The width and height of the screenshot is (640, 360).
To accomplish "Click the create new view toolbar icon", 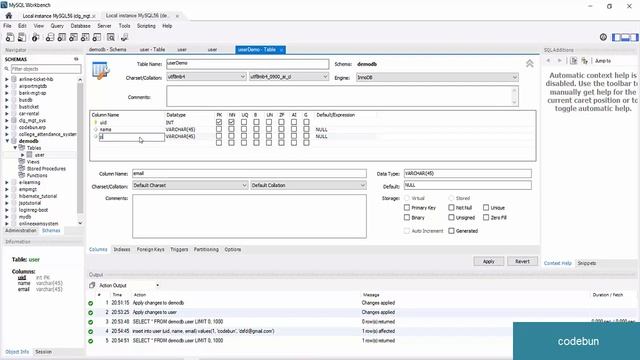I will [x=73, y=38].
